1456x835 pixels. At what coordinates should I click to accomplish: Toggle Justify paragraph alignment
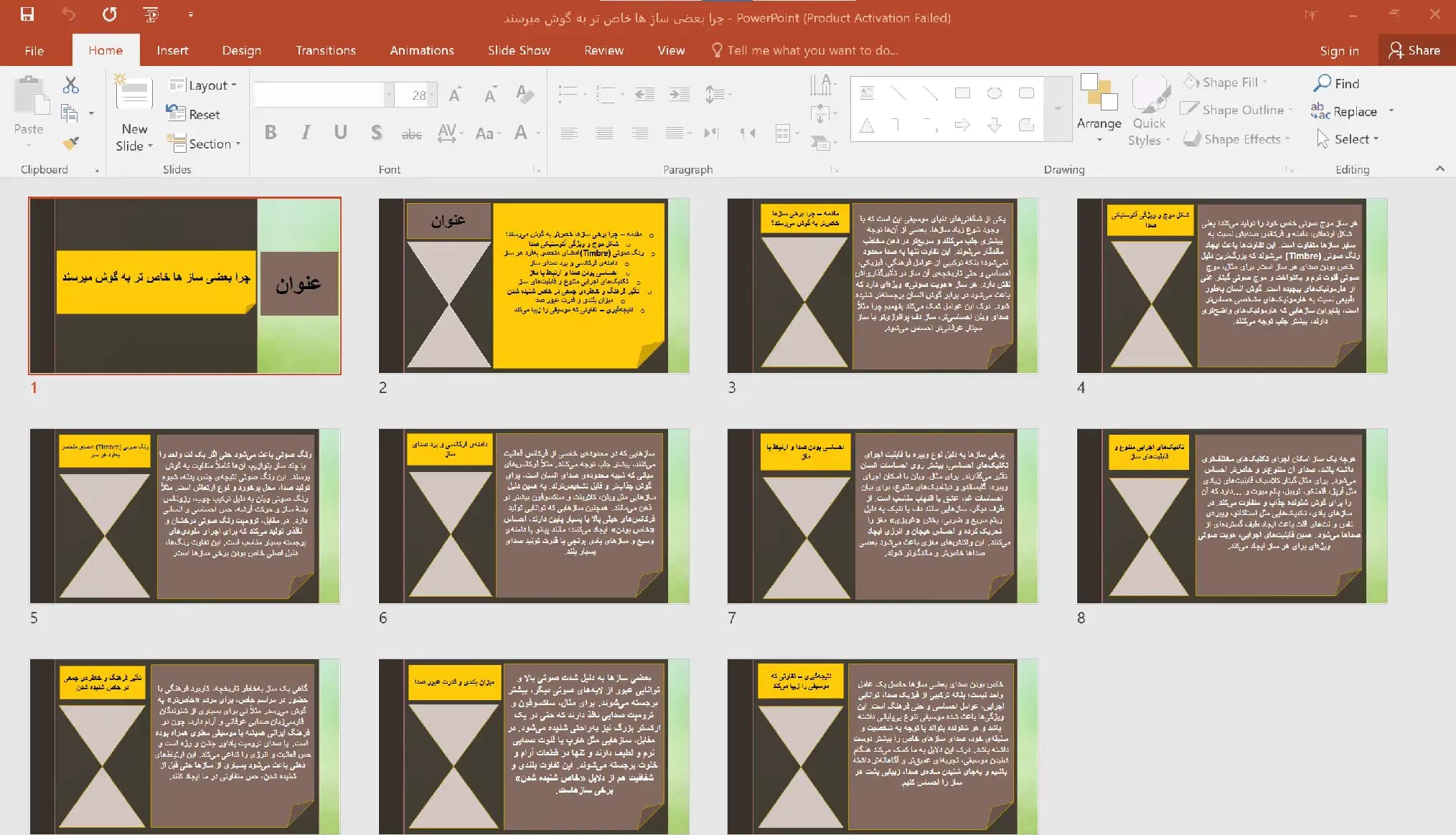(674, 133)
